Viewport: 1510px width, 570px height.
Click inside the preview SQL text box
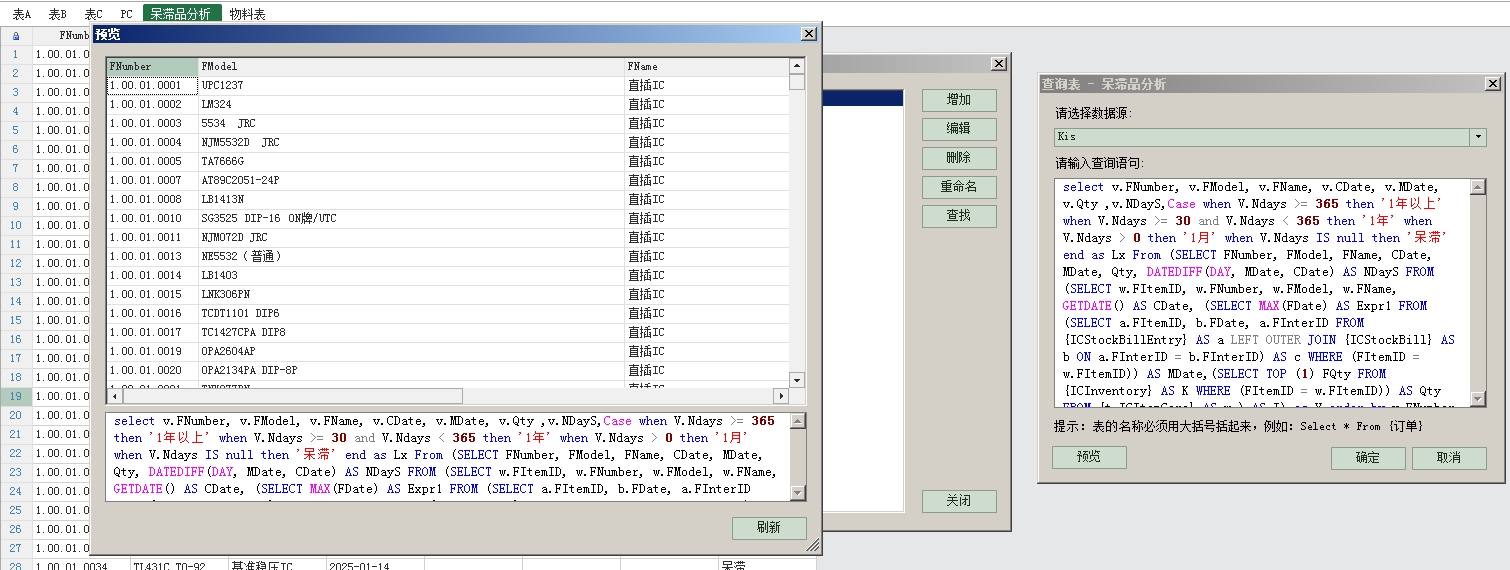coord(447,457)
